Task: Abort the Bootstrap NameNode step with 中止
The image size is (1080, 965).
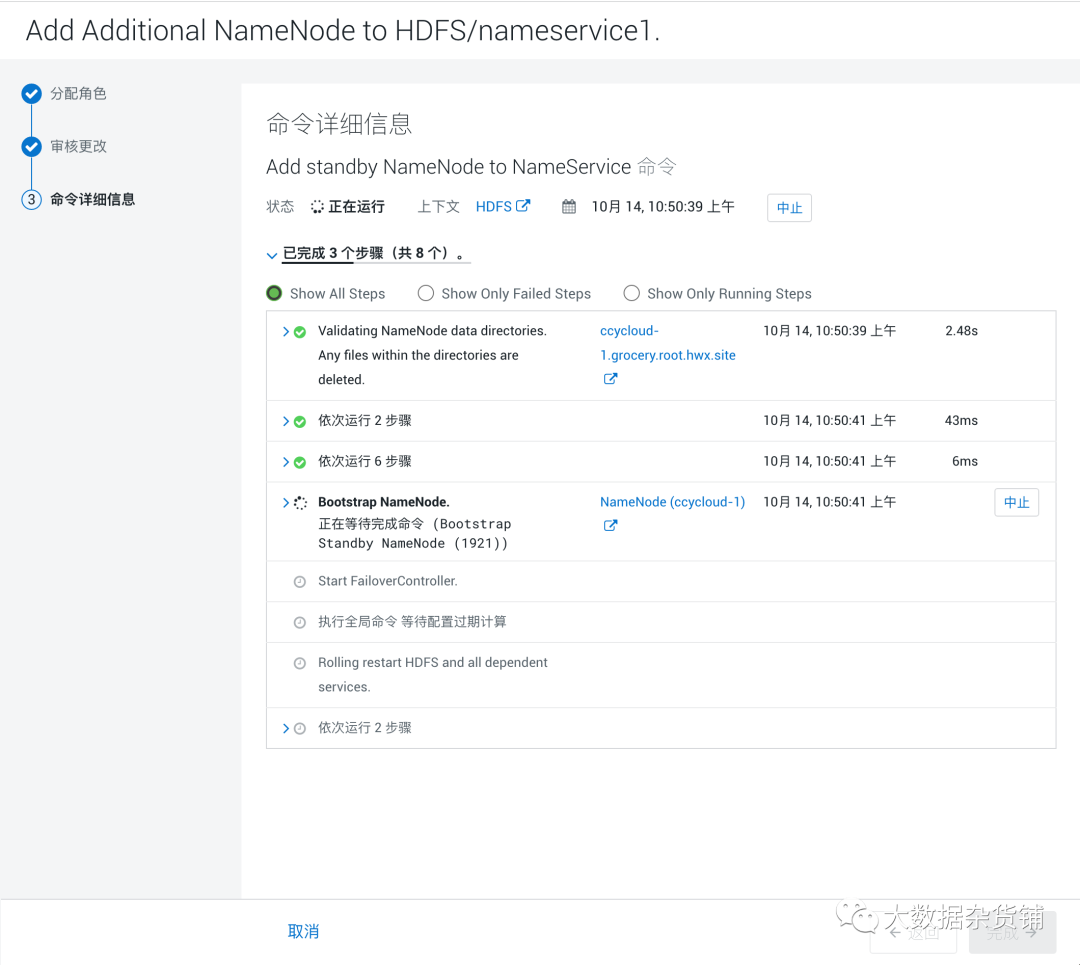Action: (1017, 502)
